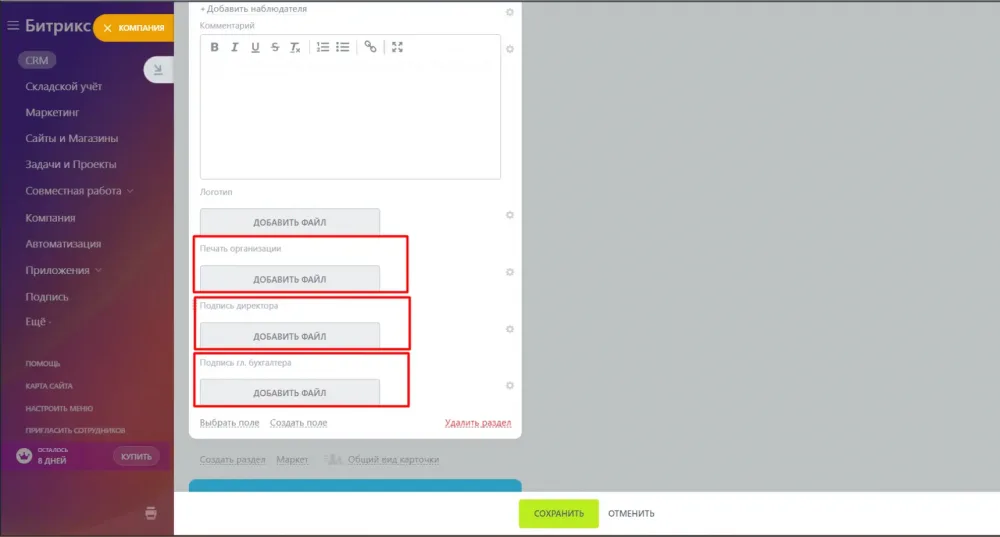Insert numbered list in comment
Screen dimensions: 1000x537
[x=323, y=47]
